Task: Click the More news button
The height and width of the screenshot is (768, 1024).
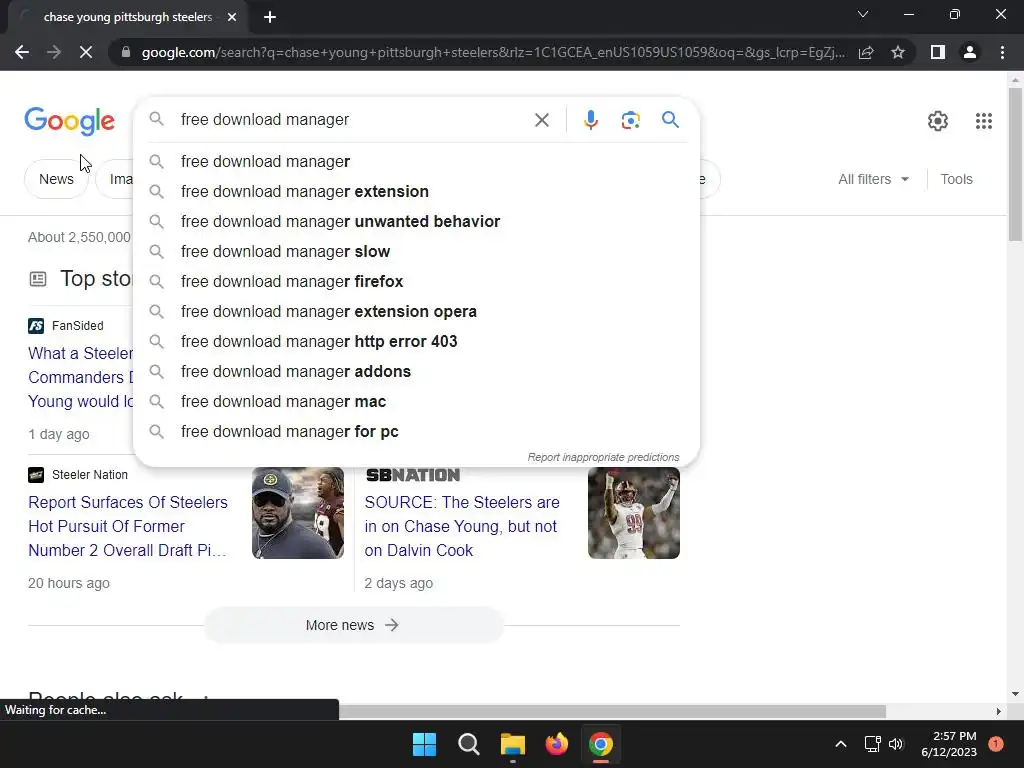Action: click(x=353, y=625)
